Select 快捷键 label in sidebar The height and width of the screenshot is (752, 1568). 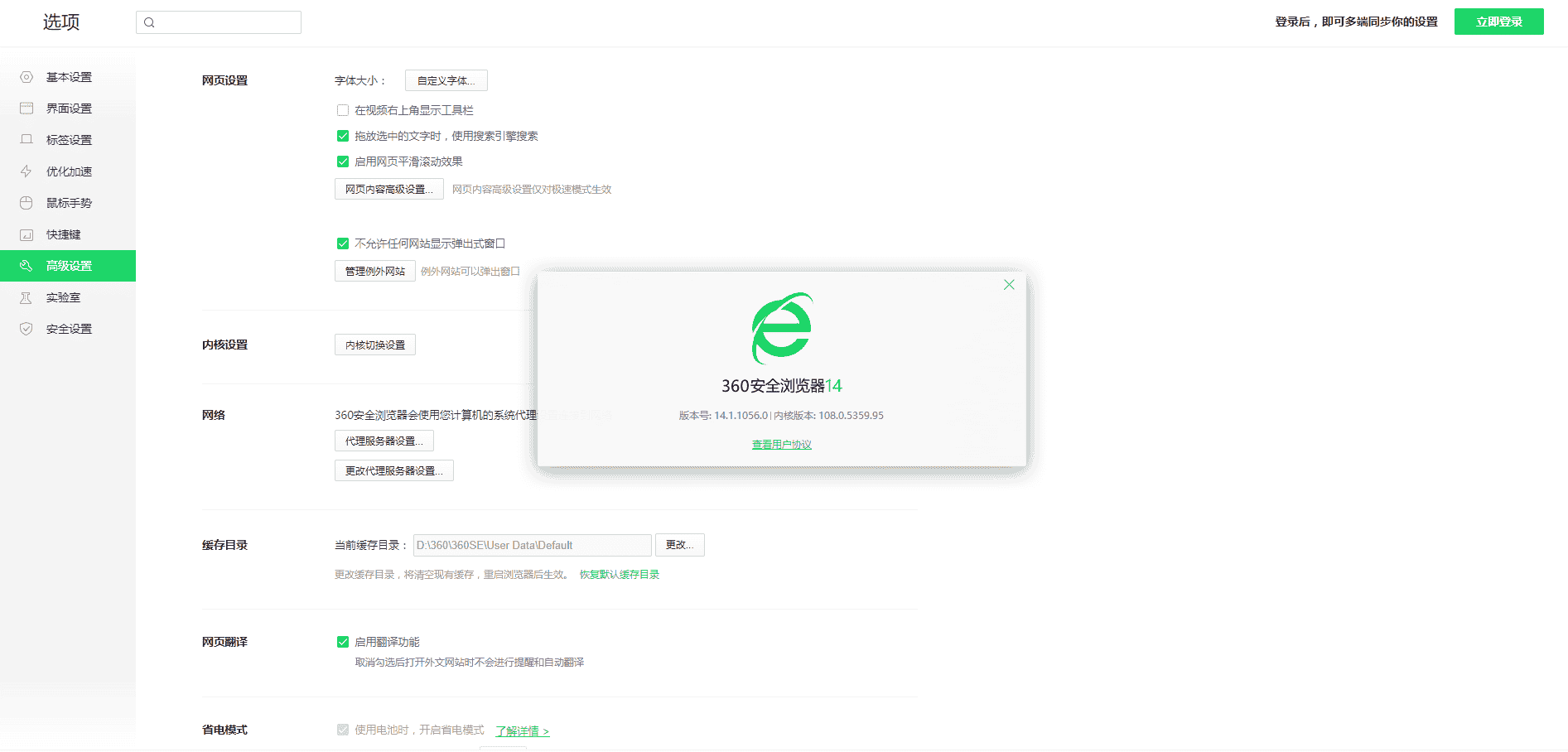click(64, 234)
